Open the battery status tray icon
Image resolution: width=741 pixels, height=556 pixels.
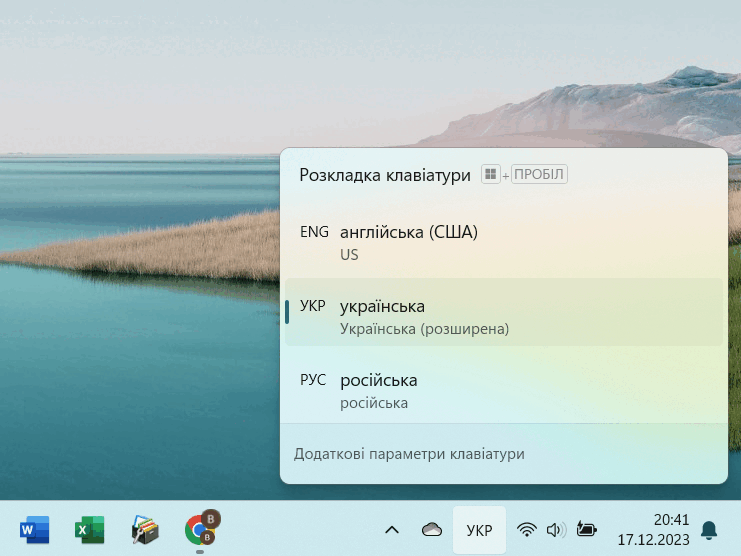click(586, 530)
